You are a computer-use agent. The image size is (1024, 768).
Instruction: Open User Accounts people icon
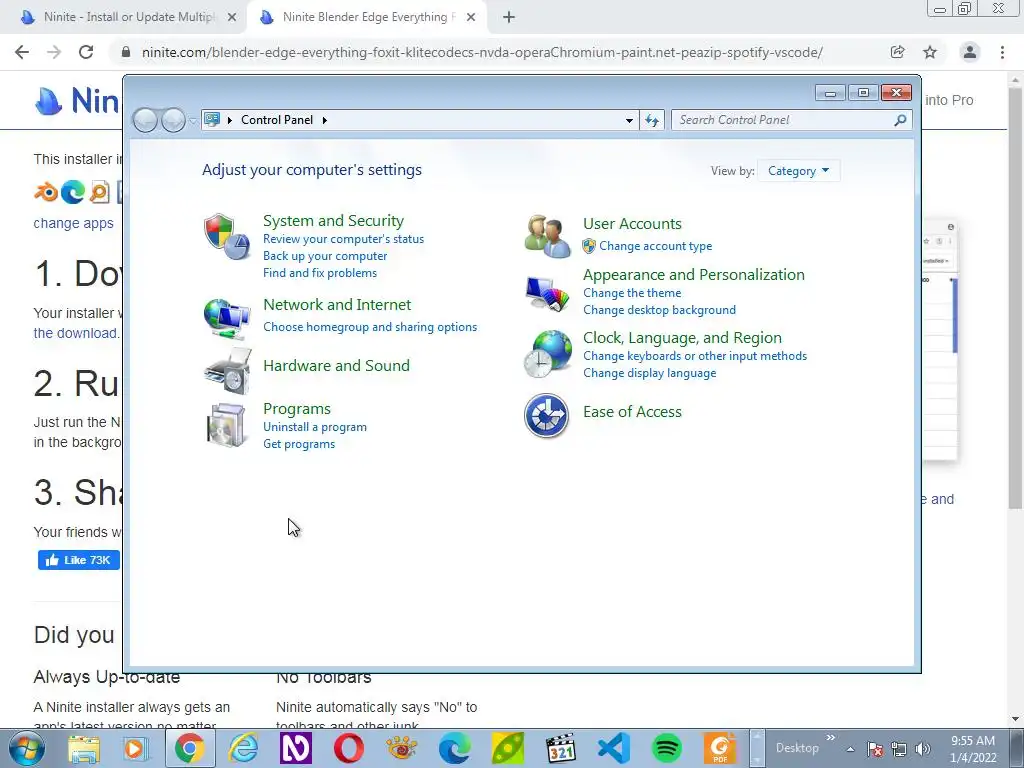(x=547, y=236)
